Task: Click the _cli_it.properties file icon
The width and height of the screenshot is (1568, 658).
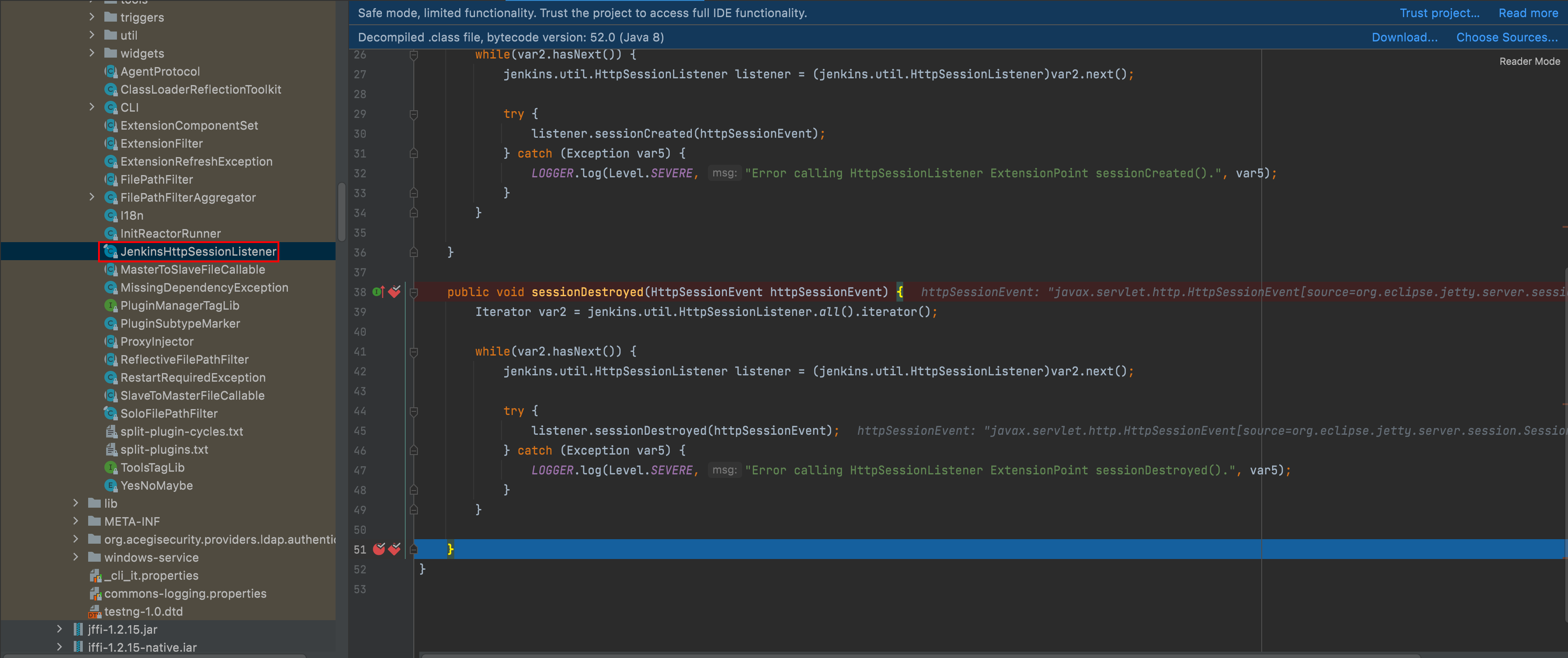Action: click(94, 575)
